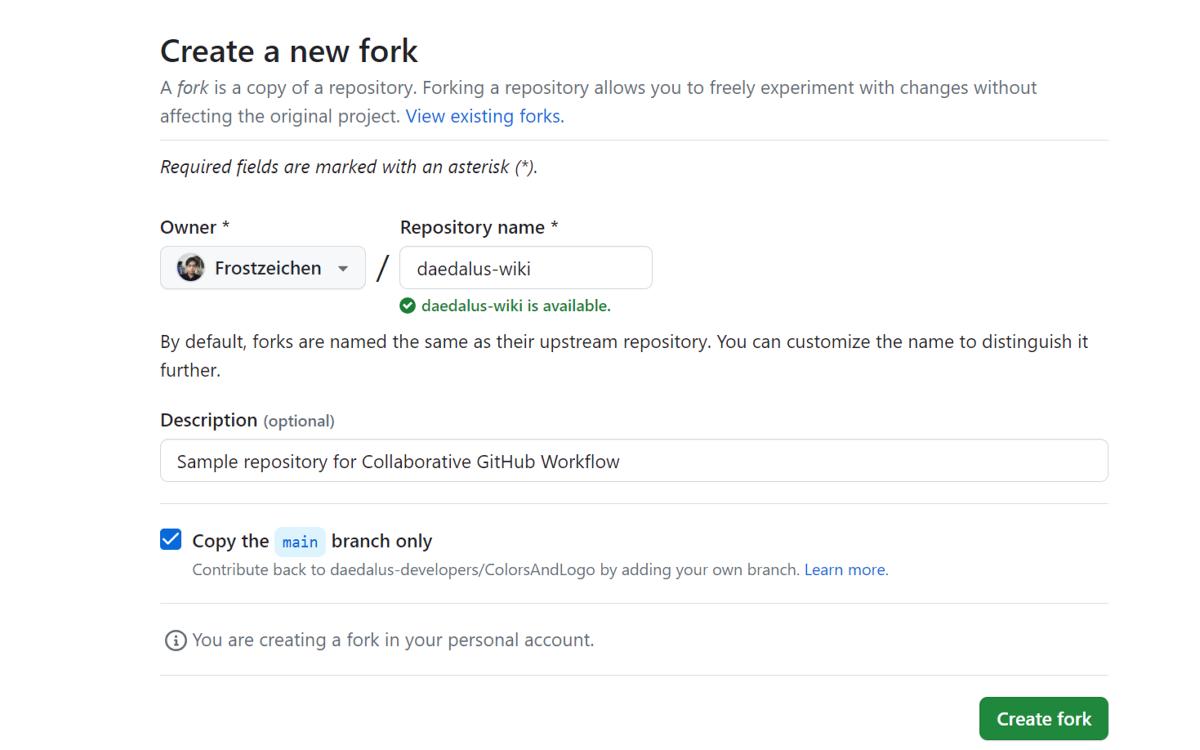Click the caret arrow in the Owner selector

click(x=343, y=269)
